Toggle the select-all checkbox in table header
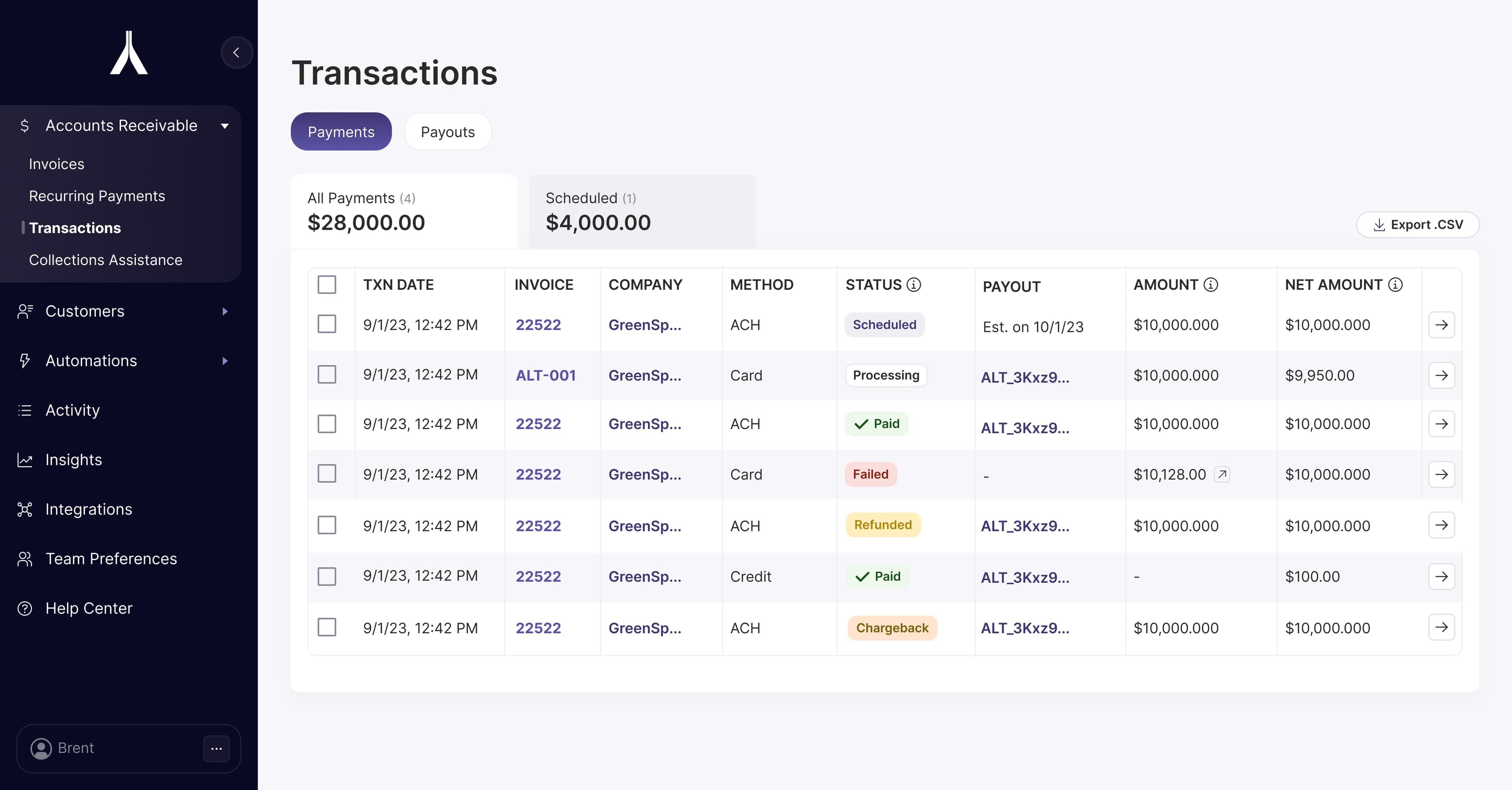The height and width of the screenshot is (790, 1512). [x=327, y=285]
